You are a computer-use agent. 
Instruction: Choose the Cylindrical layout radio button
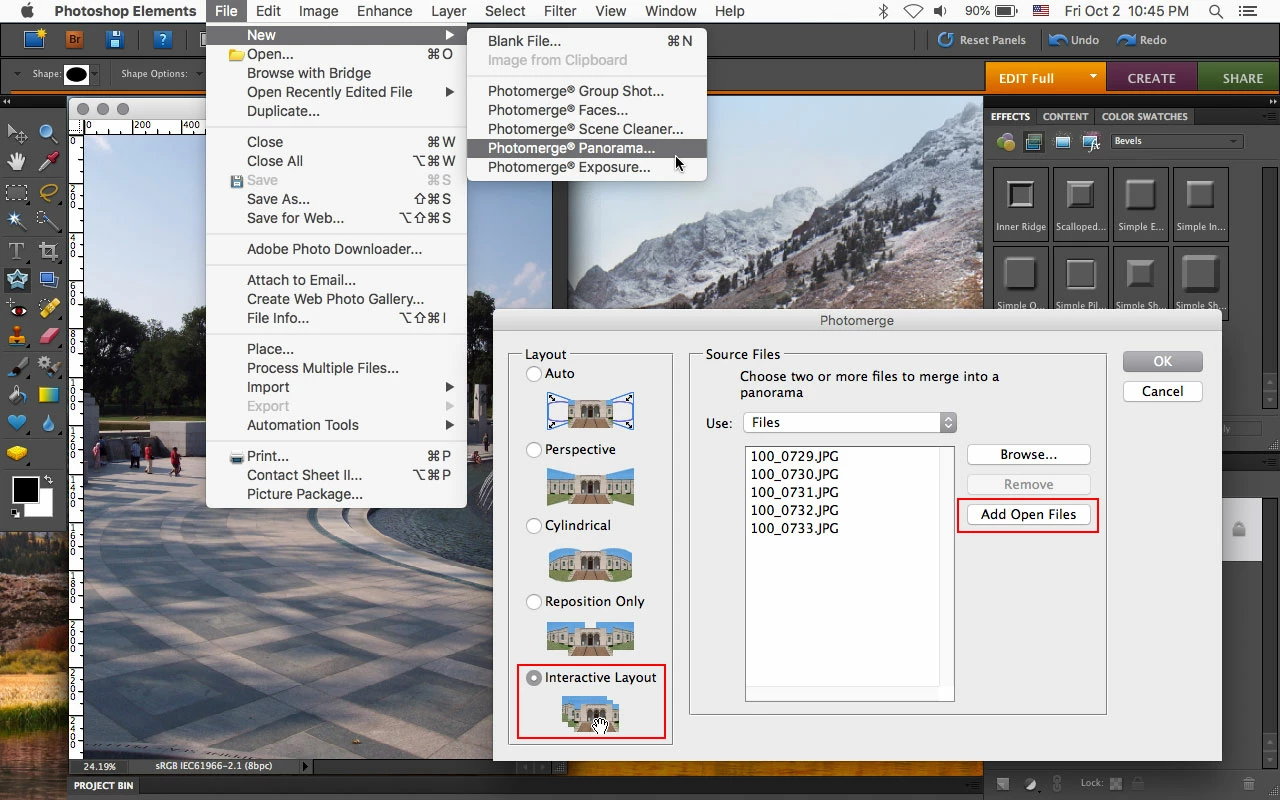pyautogui.click(x=534, y=525)
